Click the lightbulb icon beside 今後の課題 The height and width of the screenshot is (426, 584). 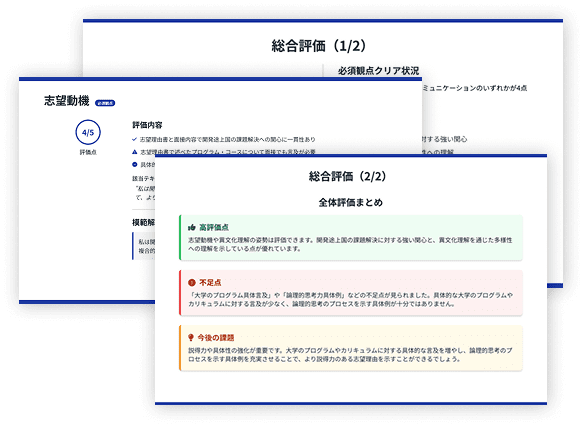(191, 337)
